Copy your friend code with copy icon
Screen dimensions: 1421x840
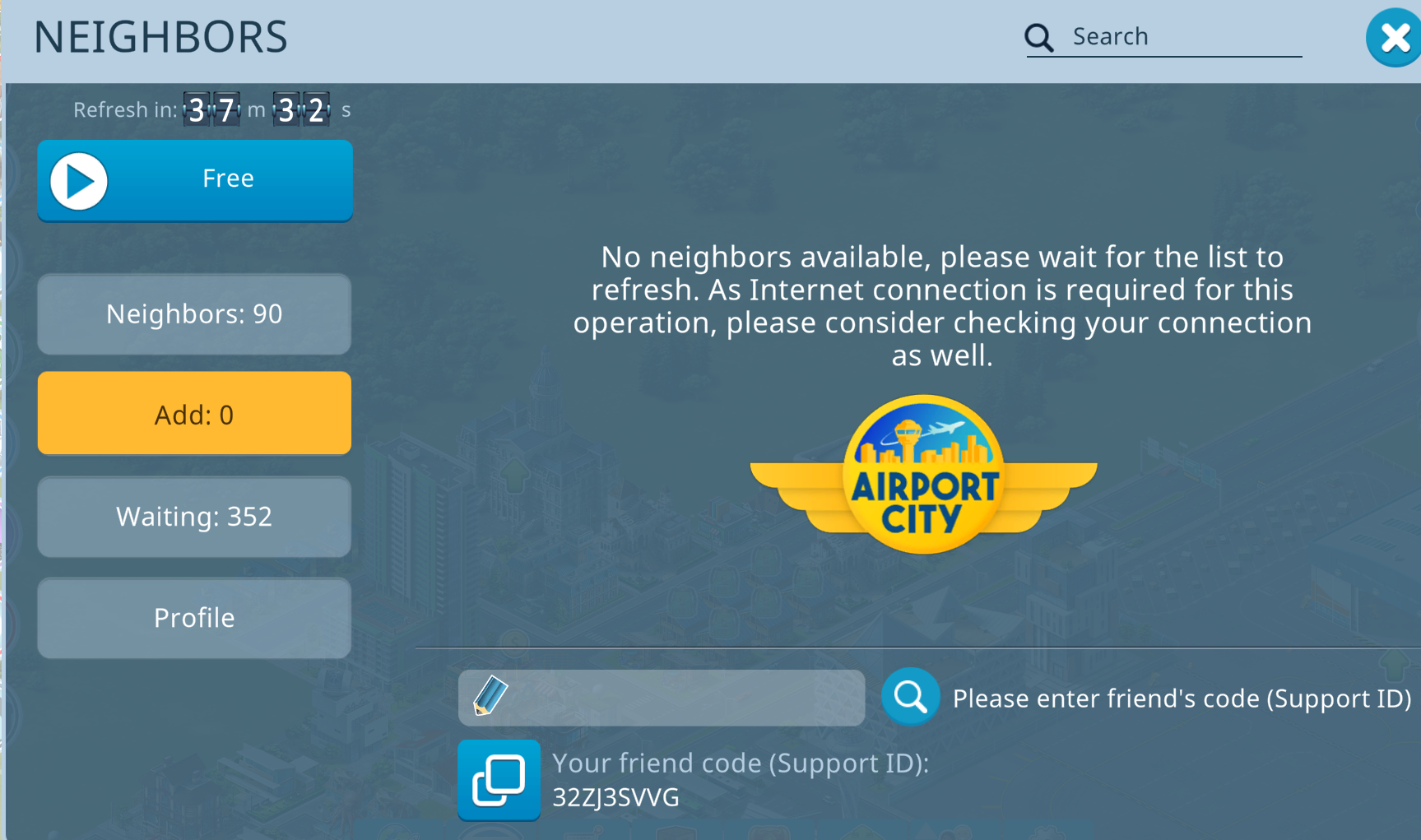[499, 780]
